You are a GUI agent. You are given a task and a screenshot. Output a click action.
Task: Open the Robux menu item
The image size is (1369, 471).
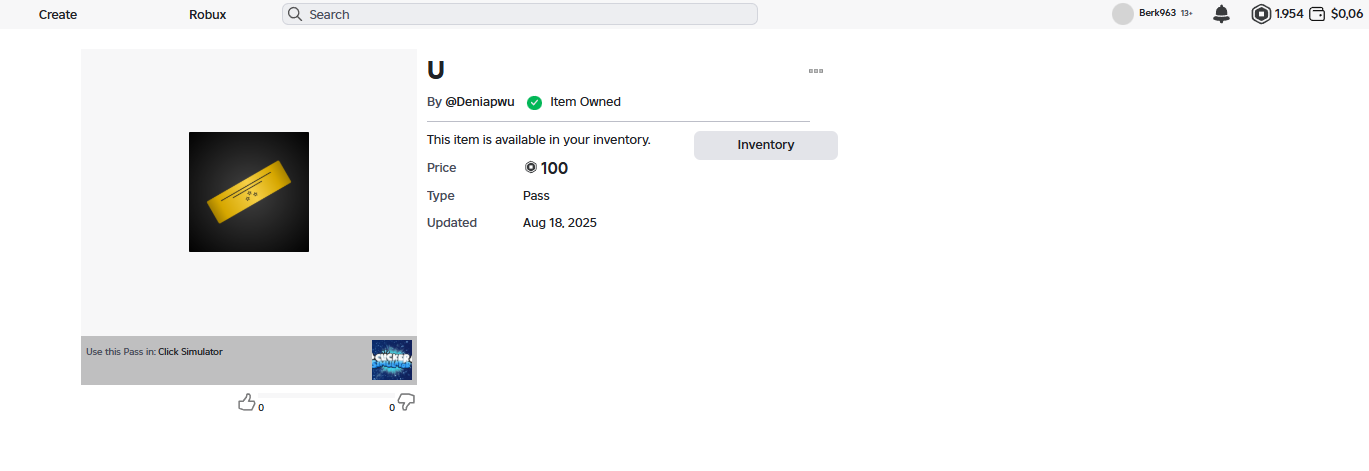207,15
